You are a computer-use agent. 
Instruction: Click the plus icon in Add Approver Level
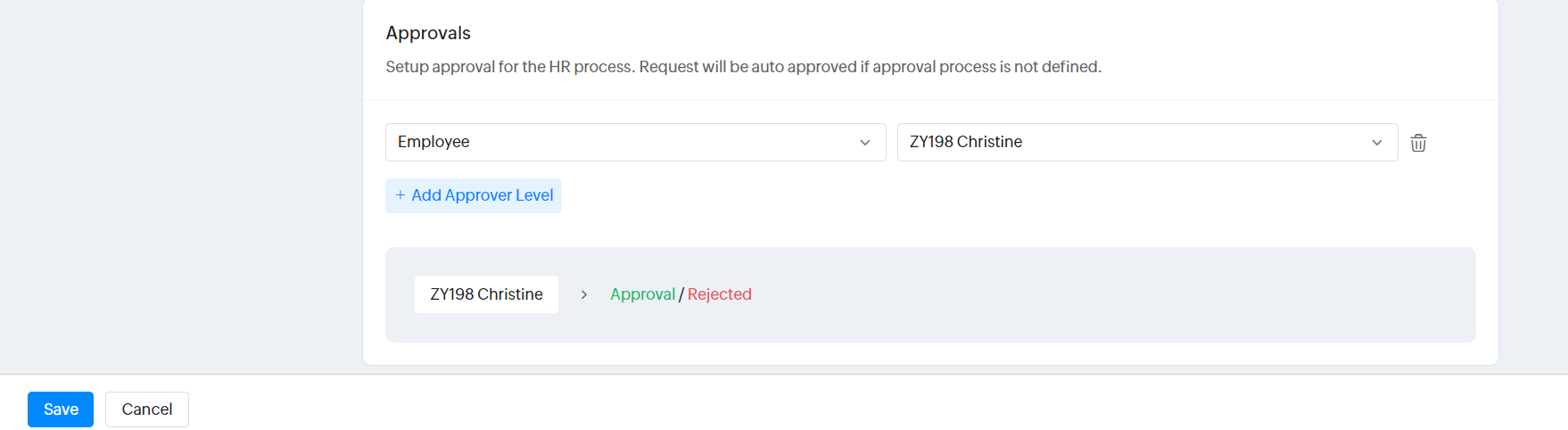[x=400, y=194]
